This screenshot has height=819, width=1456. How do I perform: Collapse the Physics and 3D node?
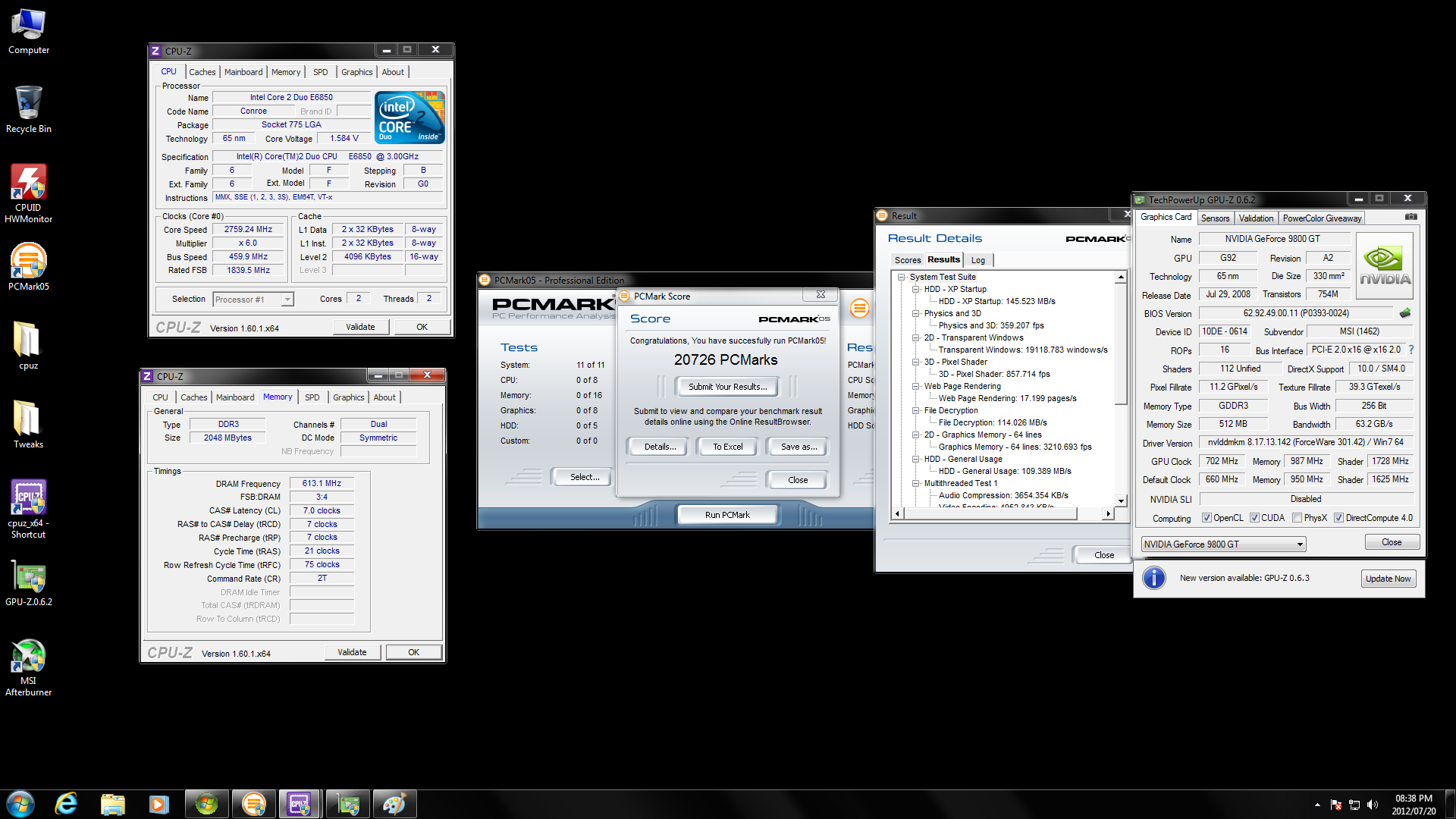coord(915,314)
